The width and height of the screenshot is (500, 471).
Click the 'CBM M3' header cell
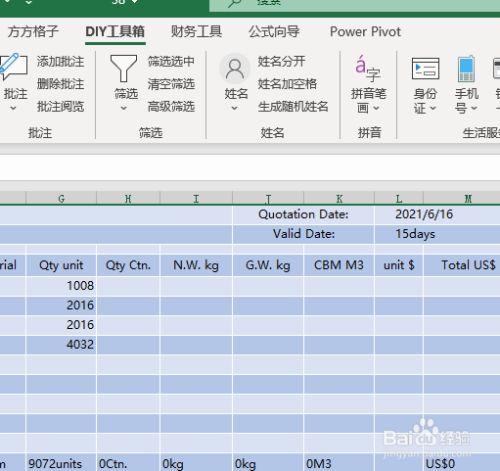point(339,265)
